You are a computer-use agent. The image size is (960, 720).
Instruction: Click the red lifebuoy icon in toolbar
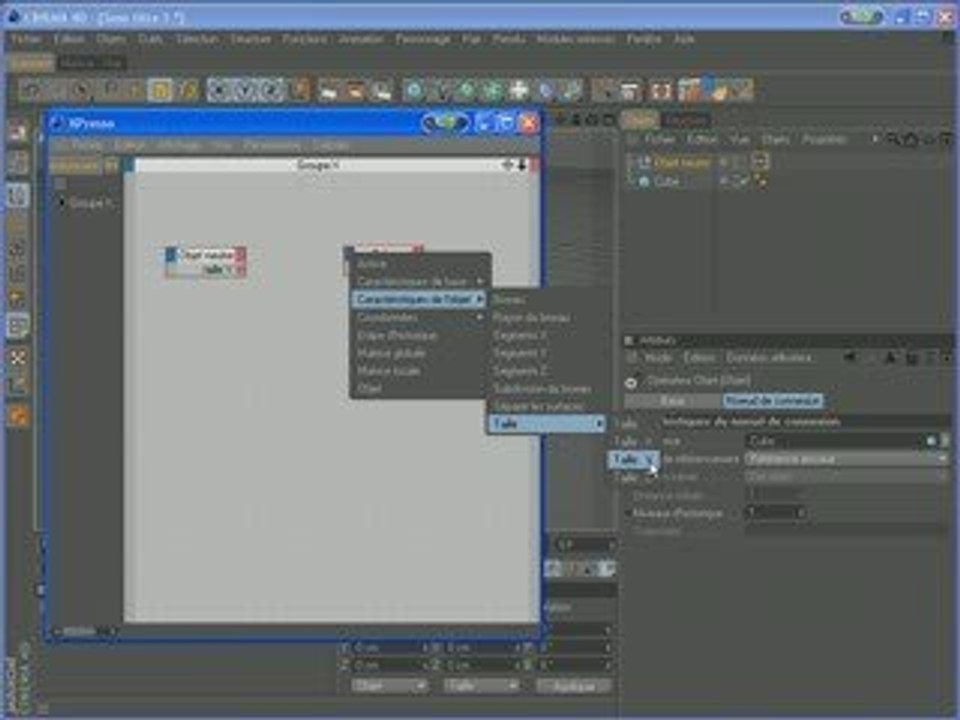tap(660, 90)
